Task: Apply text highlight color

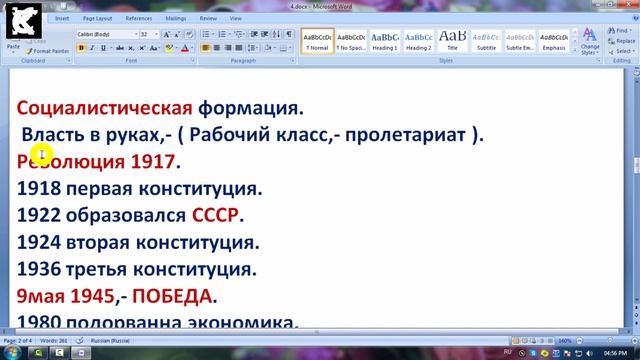Action: pyautogui.click(x=168, y=48)
